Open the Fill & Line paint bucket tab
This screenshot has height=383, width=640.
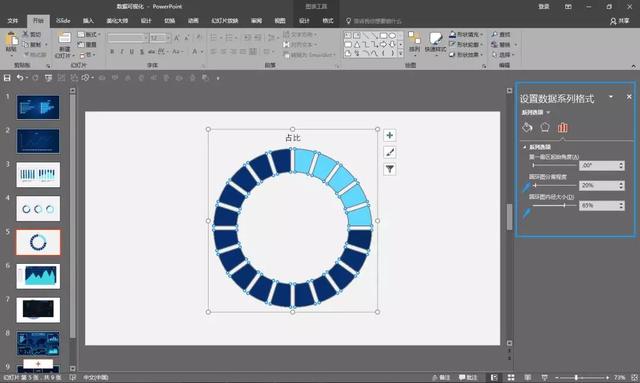527,127
